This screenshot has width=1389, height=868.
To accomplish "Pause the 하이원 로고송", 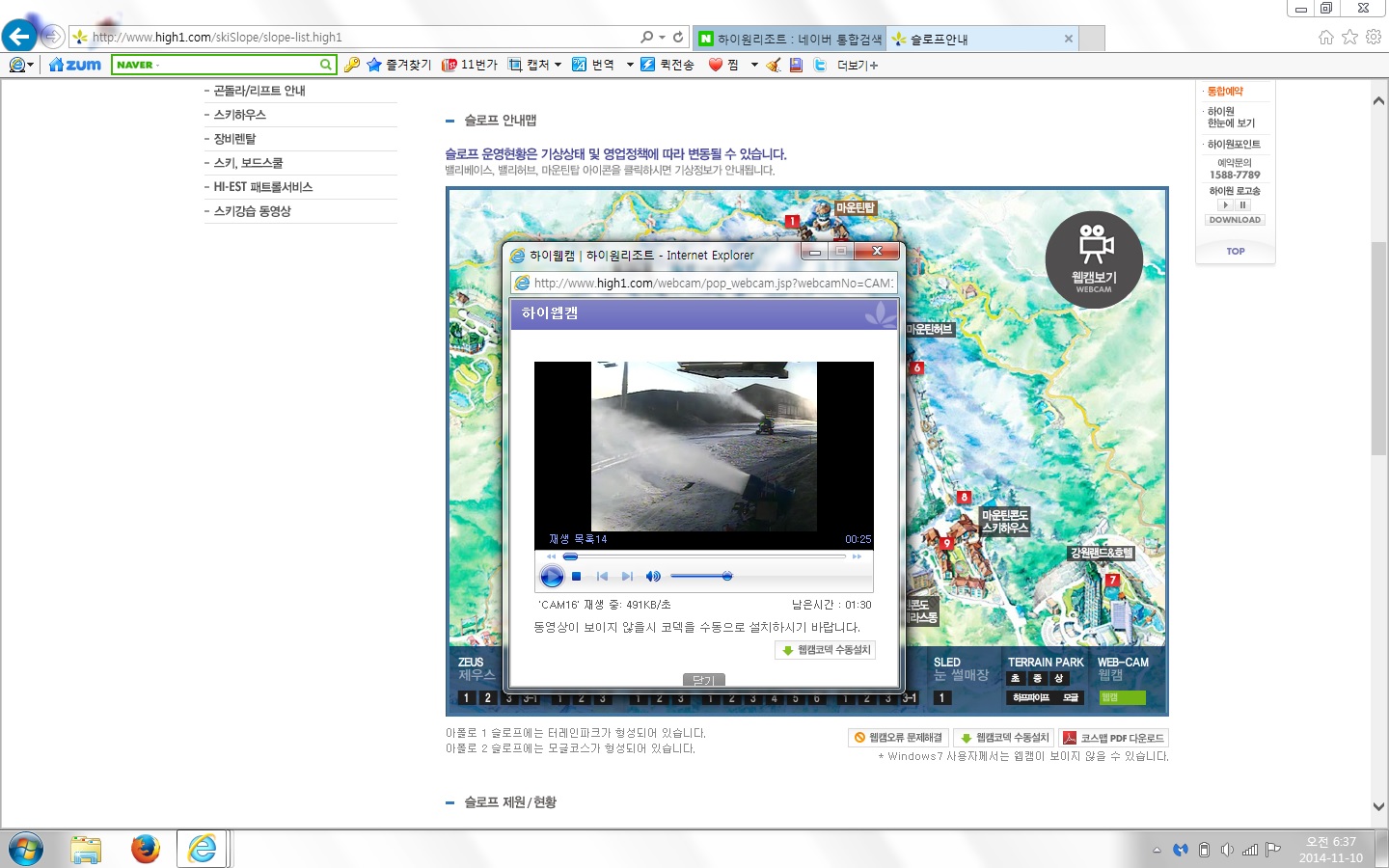I will (1243, 204).
